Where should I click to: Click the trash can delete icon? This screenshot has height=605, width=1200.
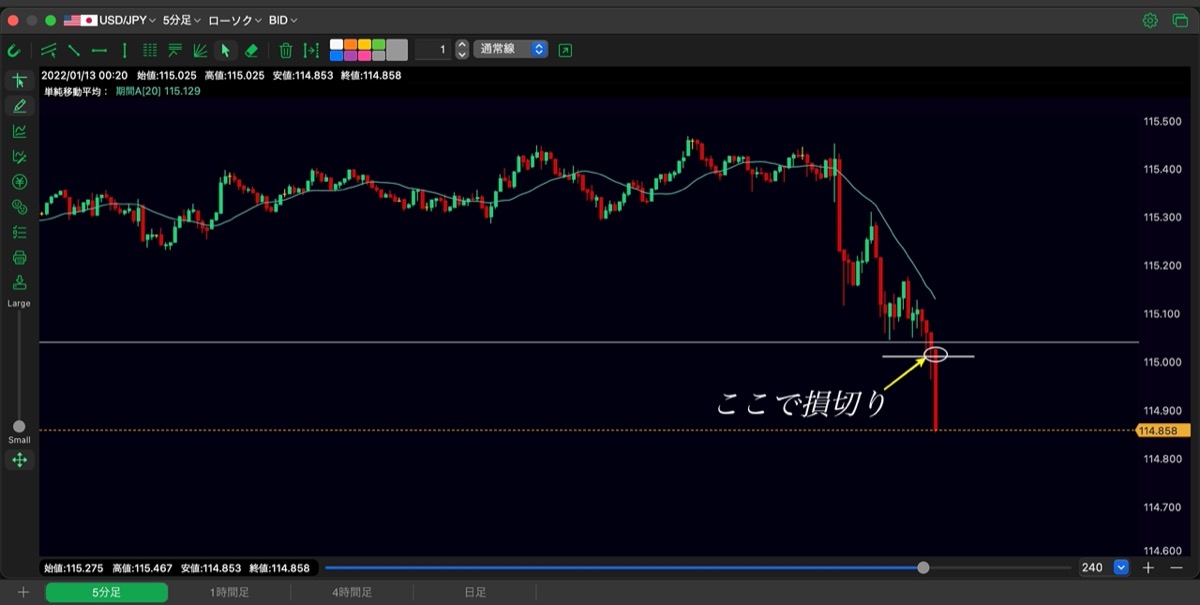pos(286,50)
